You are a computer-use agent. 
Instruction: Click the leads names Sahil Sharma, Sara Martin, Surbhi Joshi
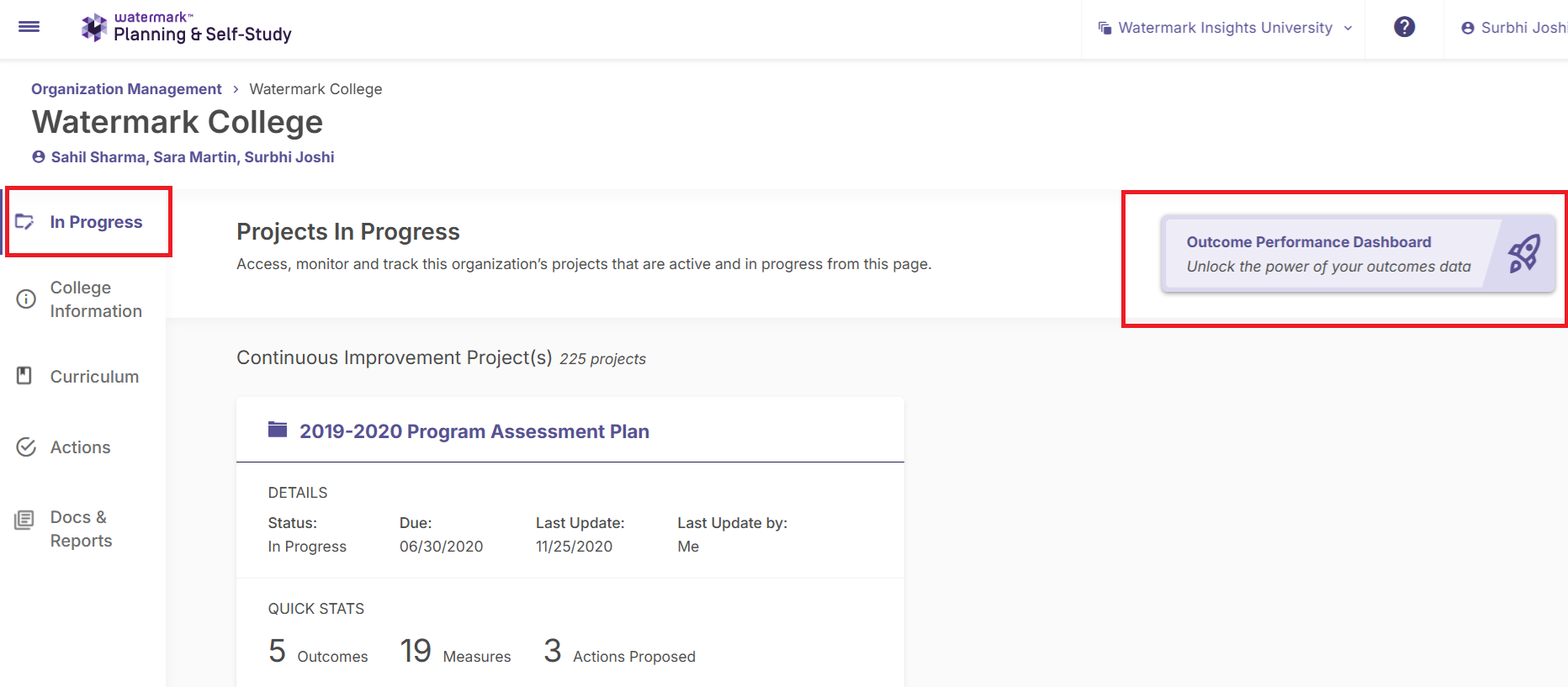coord(193,157)
